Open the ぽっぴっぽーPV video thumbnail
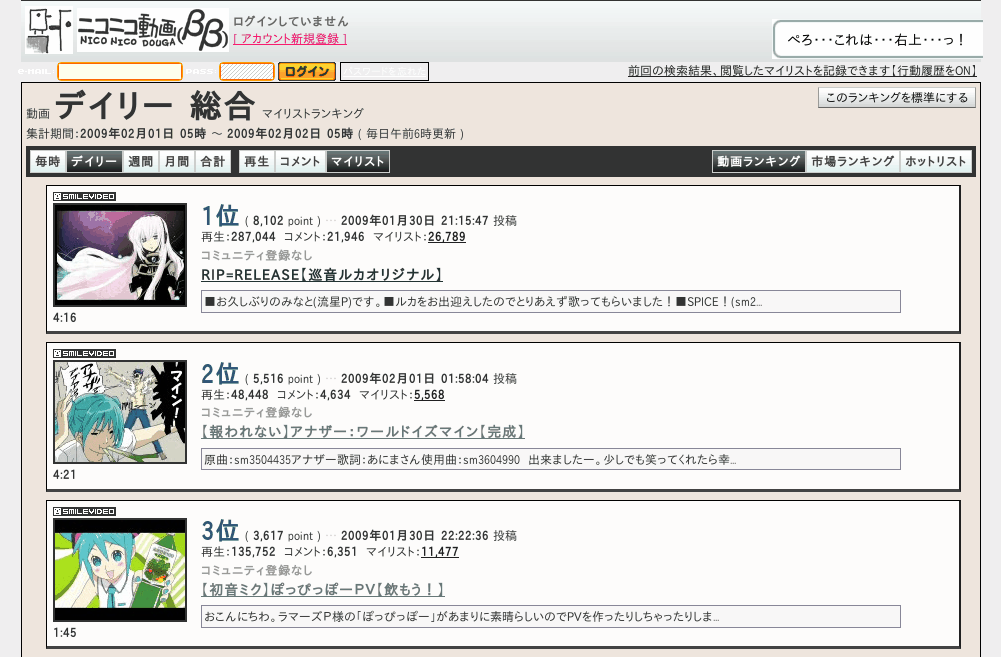1001x657 pixels. point(120,570)
